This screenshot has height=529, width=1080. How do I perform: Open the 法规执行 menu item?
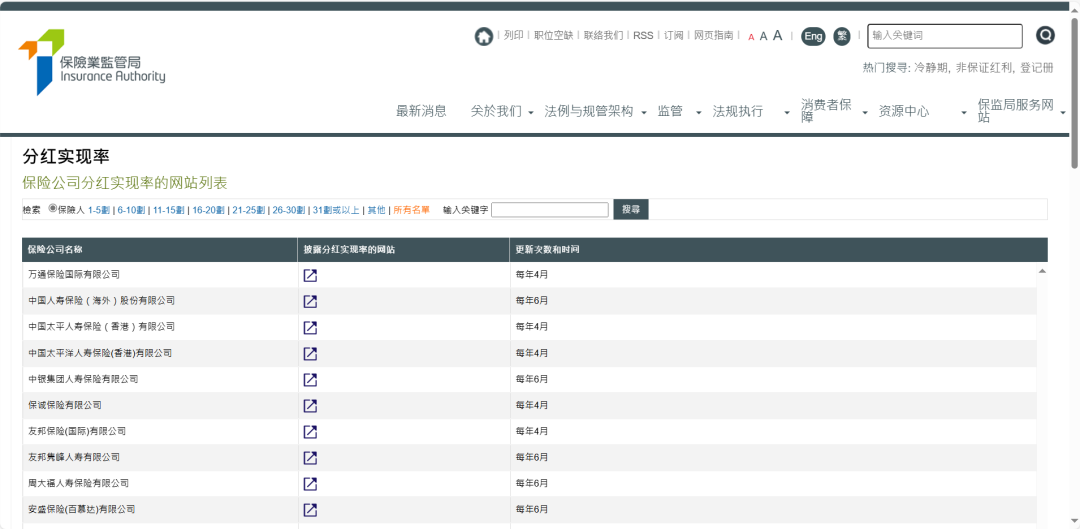[x=738, y=112]
